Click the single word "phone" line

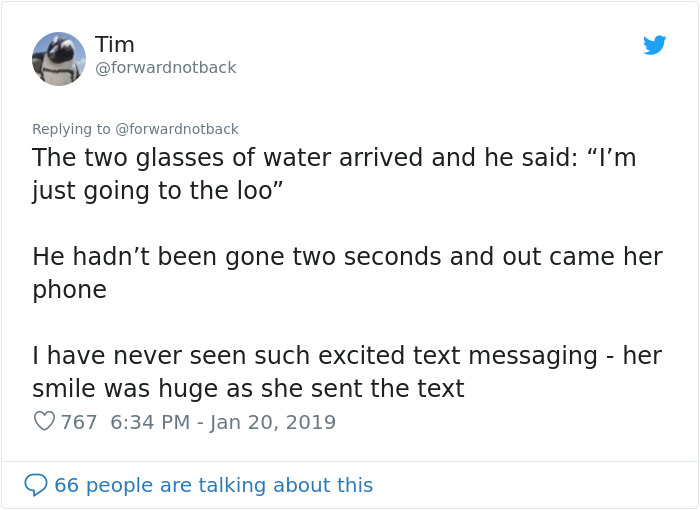click(69, 289)
